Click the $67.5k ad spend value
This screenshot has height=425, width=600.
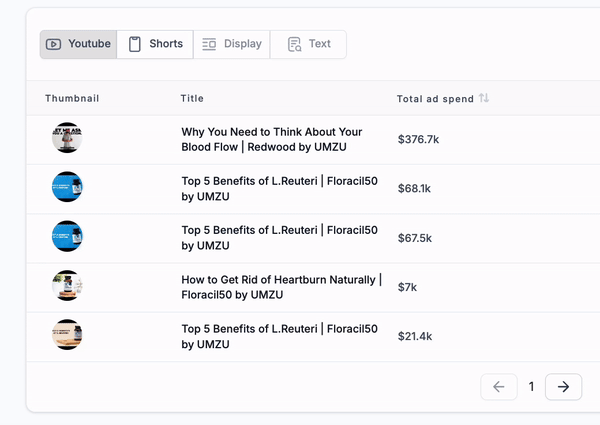click(x=415, y=238)
